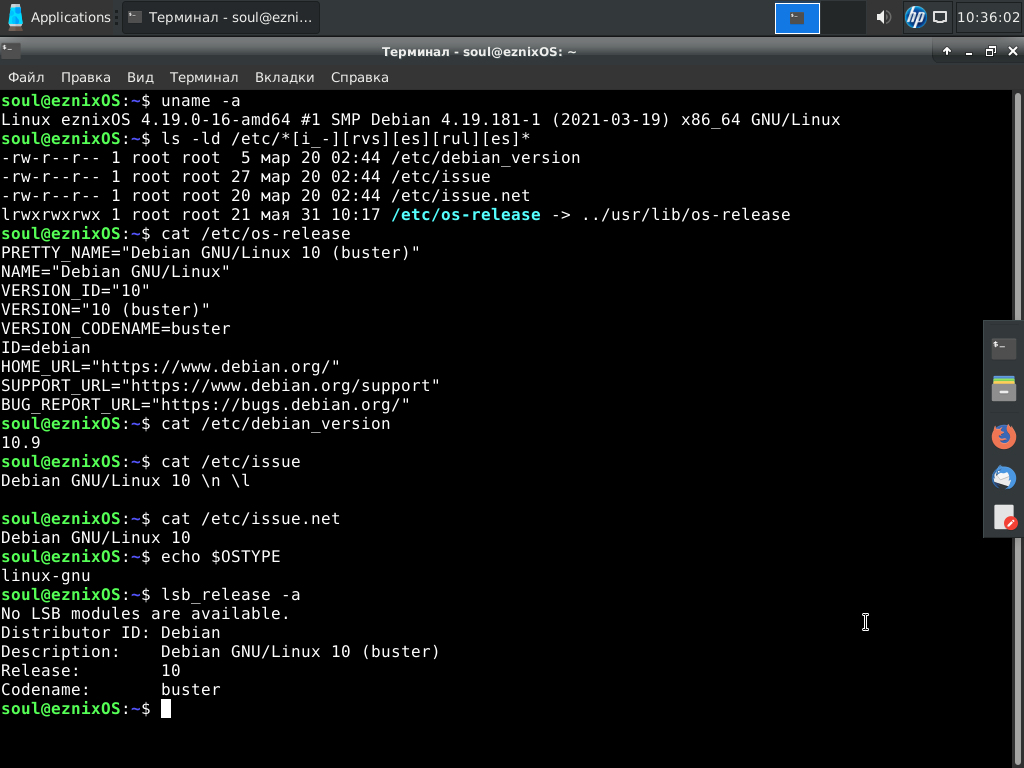1024x768 pixels.
Task: Click the HP tray icon
Action: 915,18
